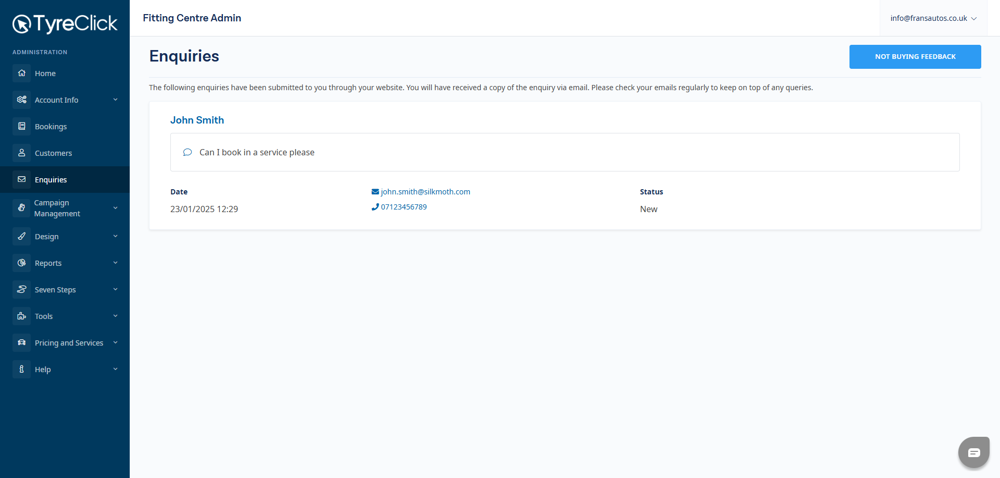
Task: Click the Enquiries envelope icon in sidebar
Action: point(22,180)
